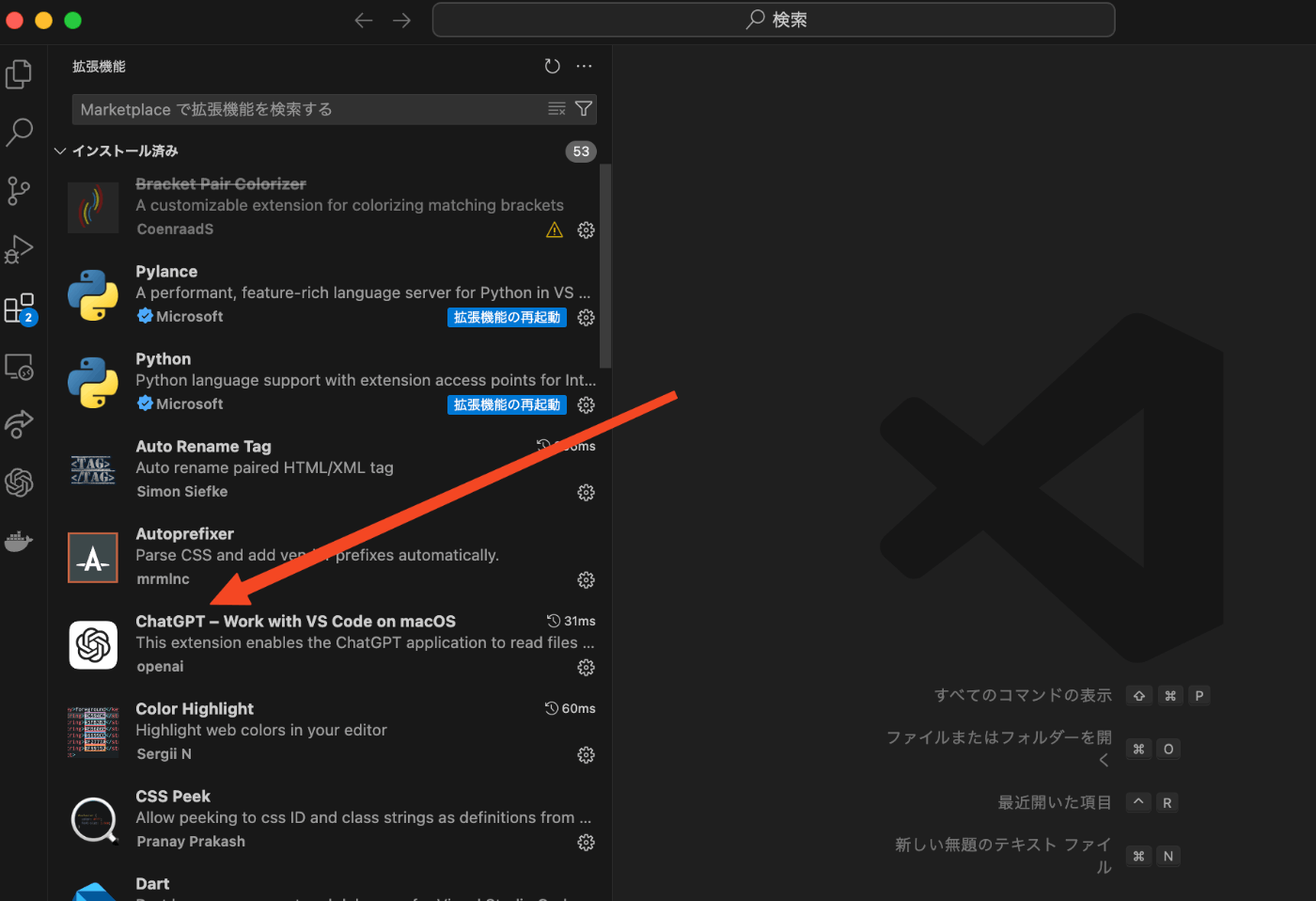1316x901 pixels.
Task: Open Autoprefixer manage gear menu
Action: tap(586, 580)
